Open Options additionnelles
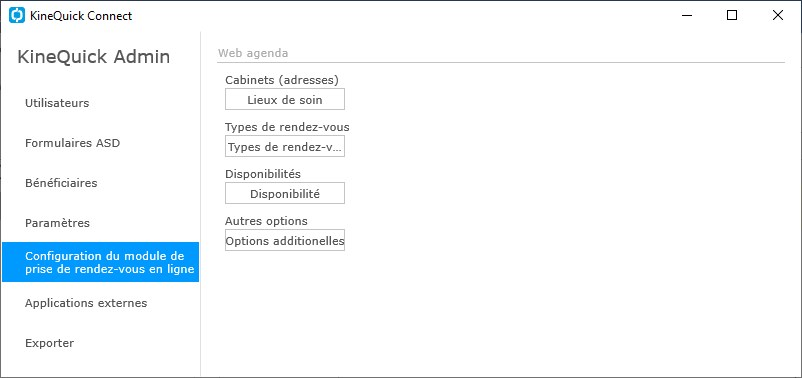 point(285,240)
